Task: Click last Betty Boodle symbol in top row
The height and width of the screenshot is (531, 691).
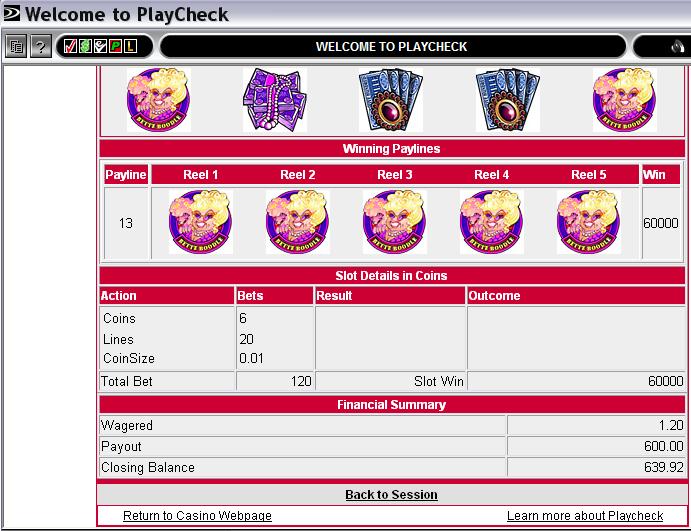Action: coord(624,100)
